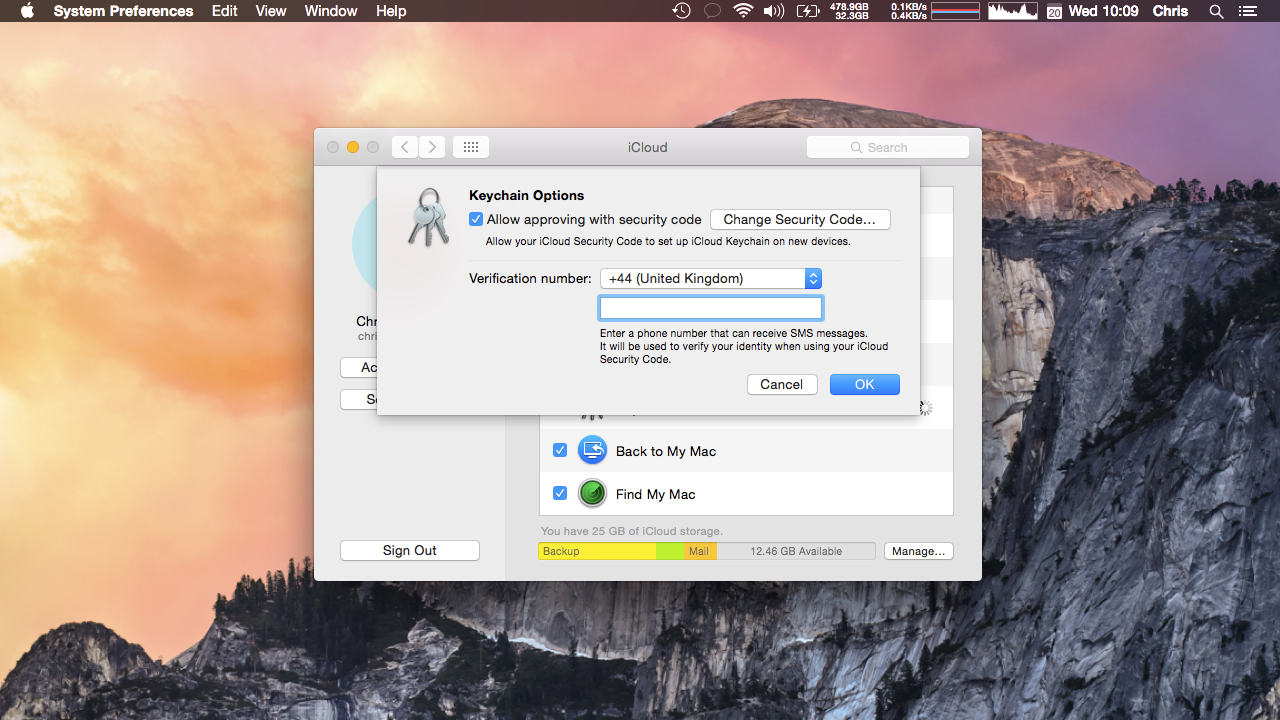Click the Verification number label
1280x720 pixels.
[x=530, y=278]
